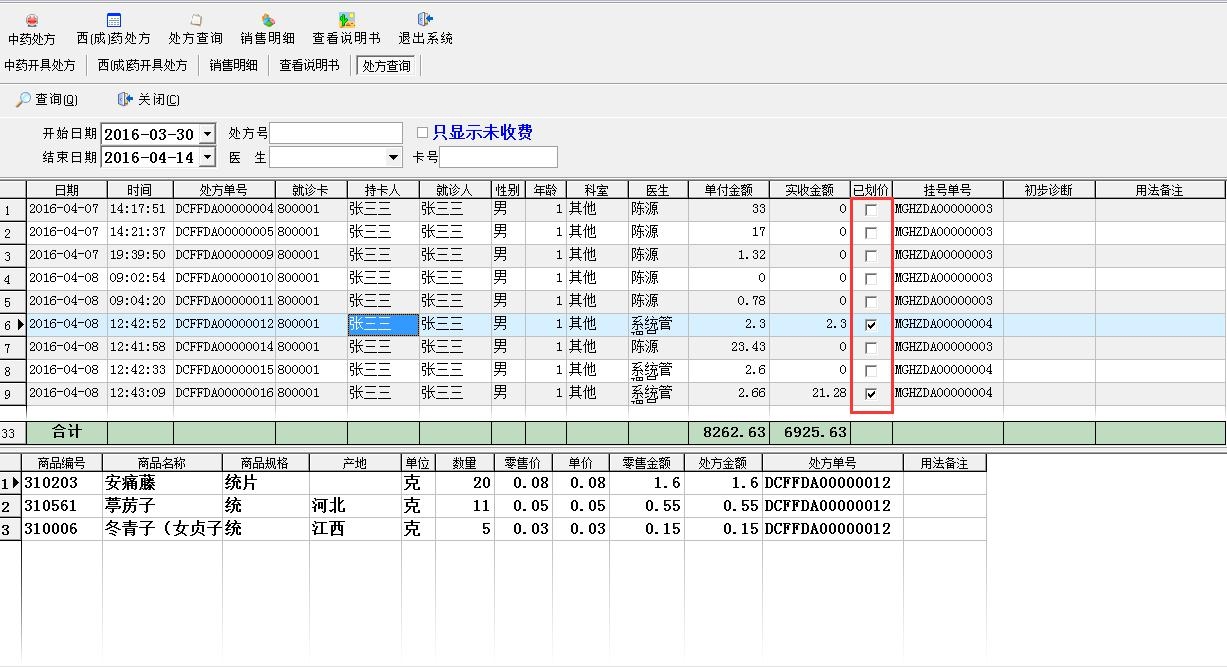1227x667 pixels.
Task: Click 挂号单号 MGHZDA00000004 in 12:42:52 row
Action: [x=947, y=325]
